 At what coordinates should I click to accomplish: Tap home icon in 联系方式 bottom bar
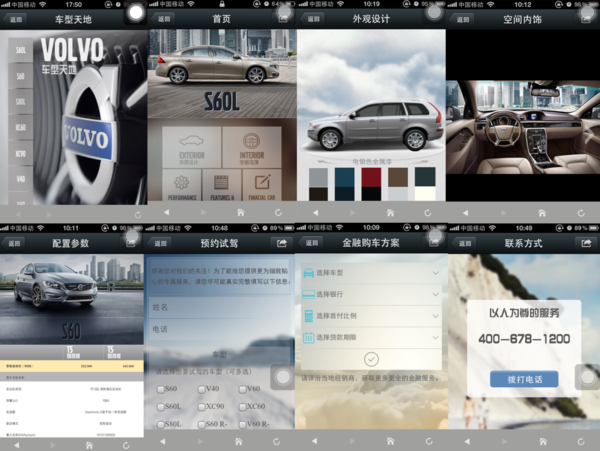[x=543, y=441]
